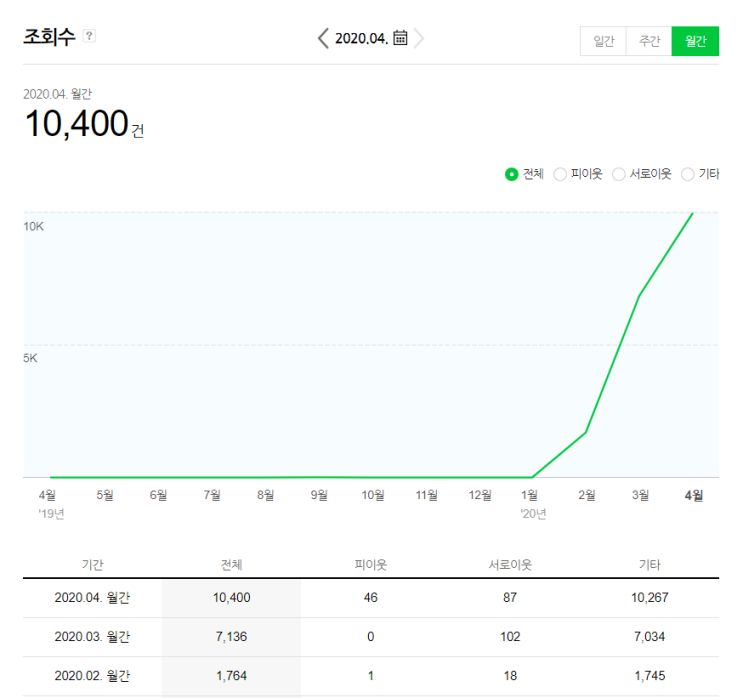Click the 피이웃 table column header
The width and height of the screenshot is (743, 698).
[x=371, y=564]
